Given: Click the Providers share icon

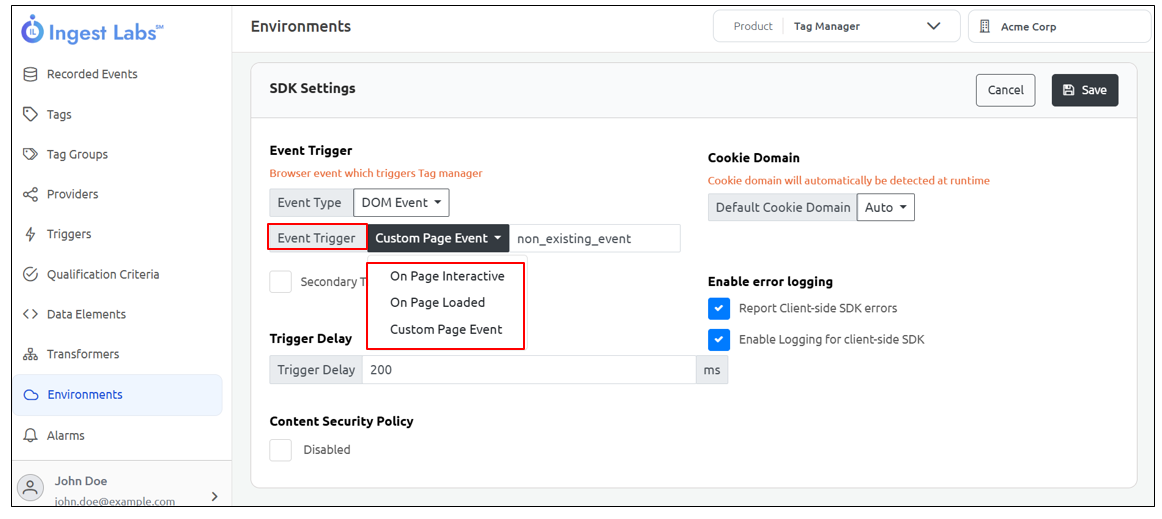Looking at the screenshot, I should [x=30, y=194].
